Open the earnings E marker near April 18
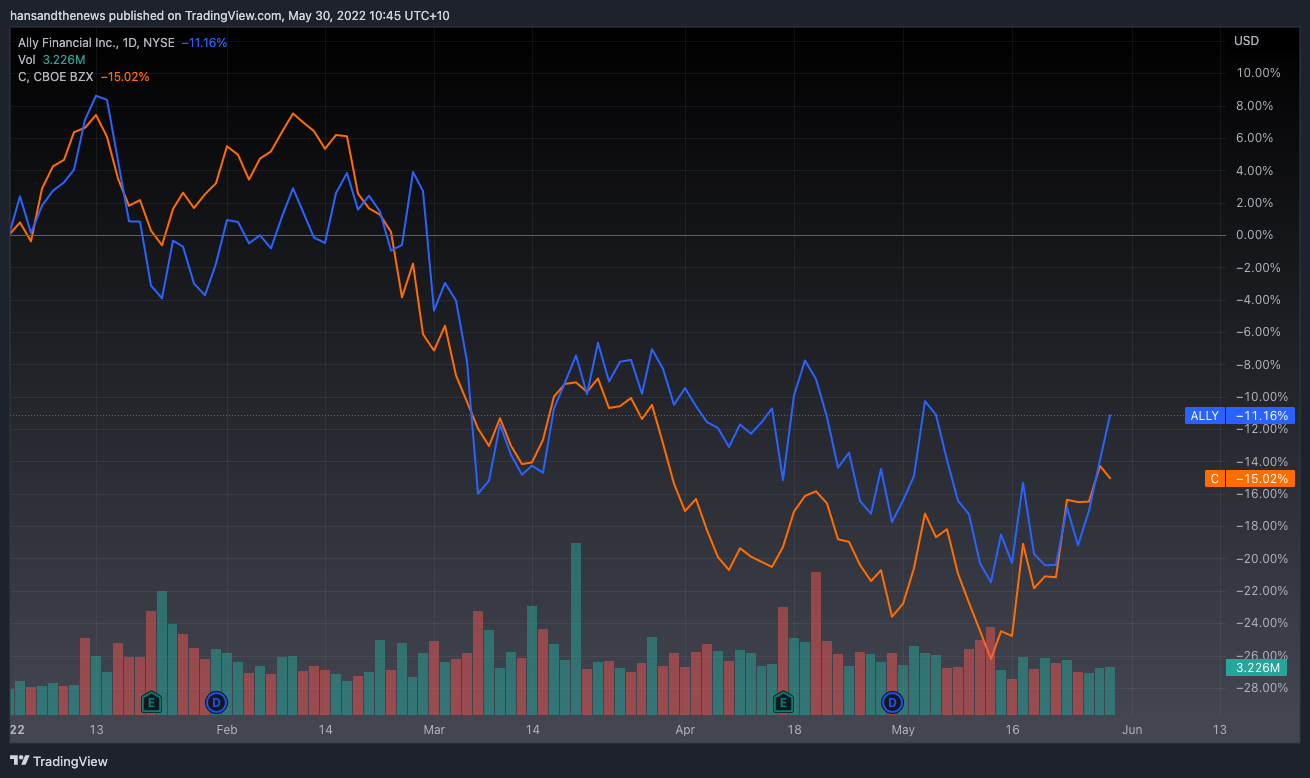 783,702
